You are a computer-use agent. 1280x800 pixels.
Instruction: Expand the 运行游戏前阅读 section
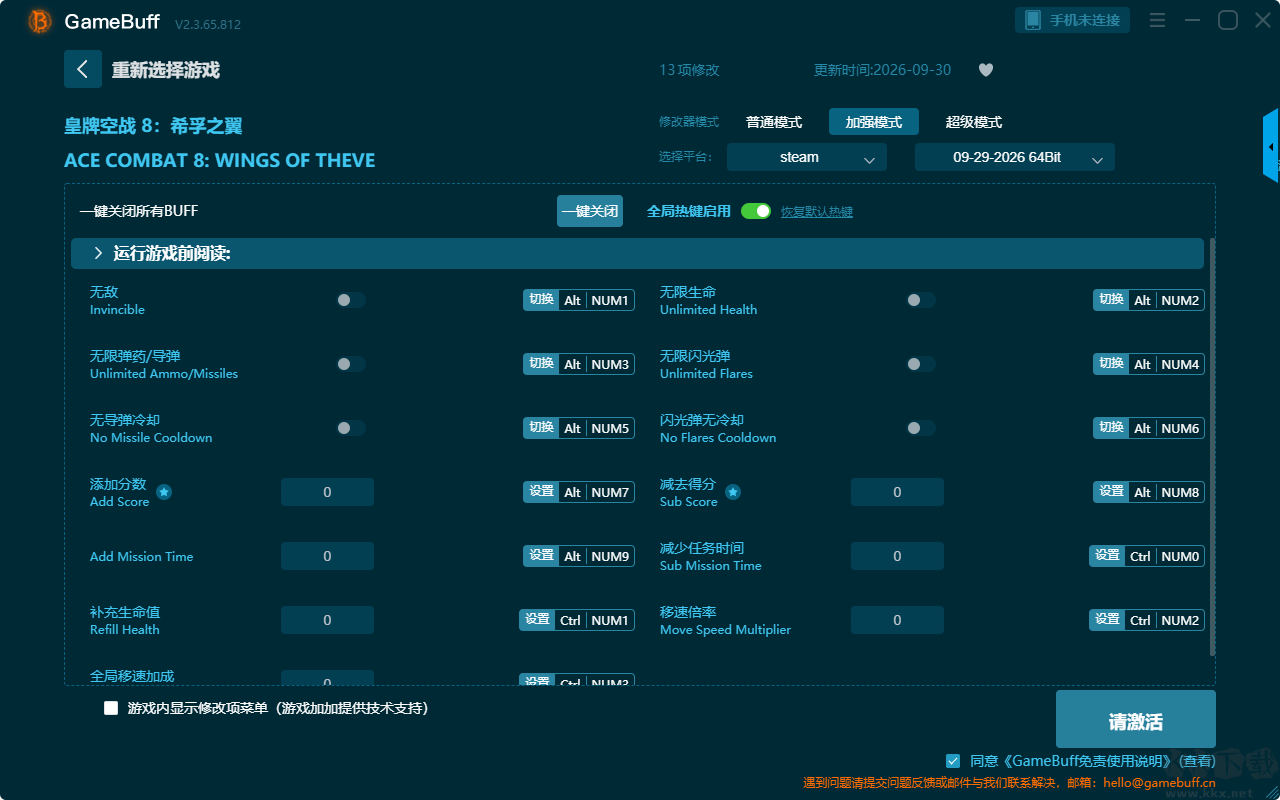tap(637, 254)
